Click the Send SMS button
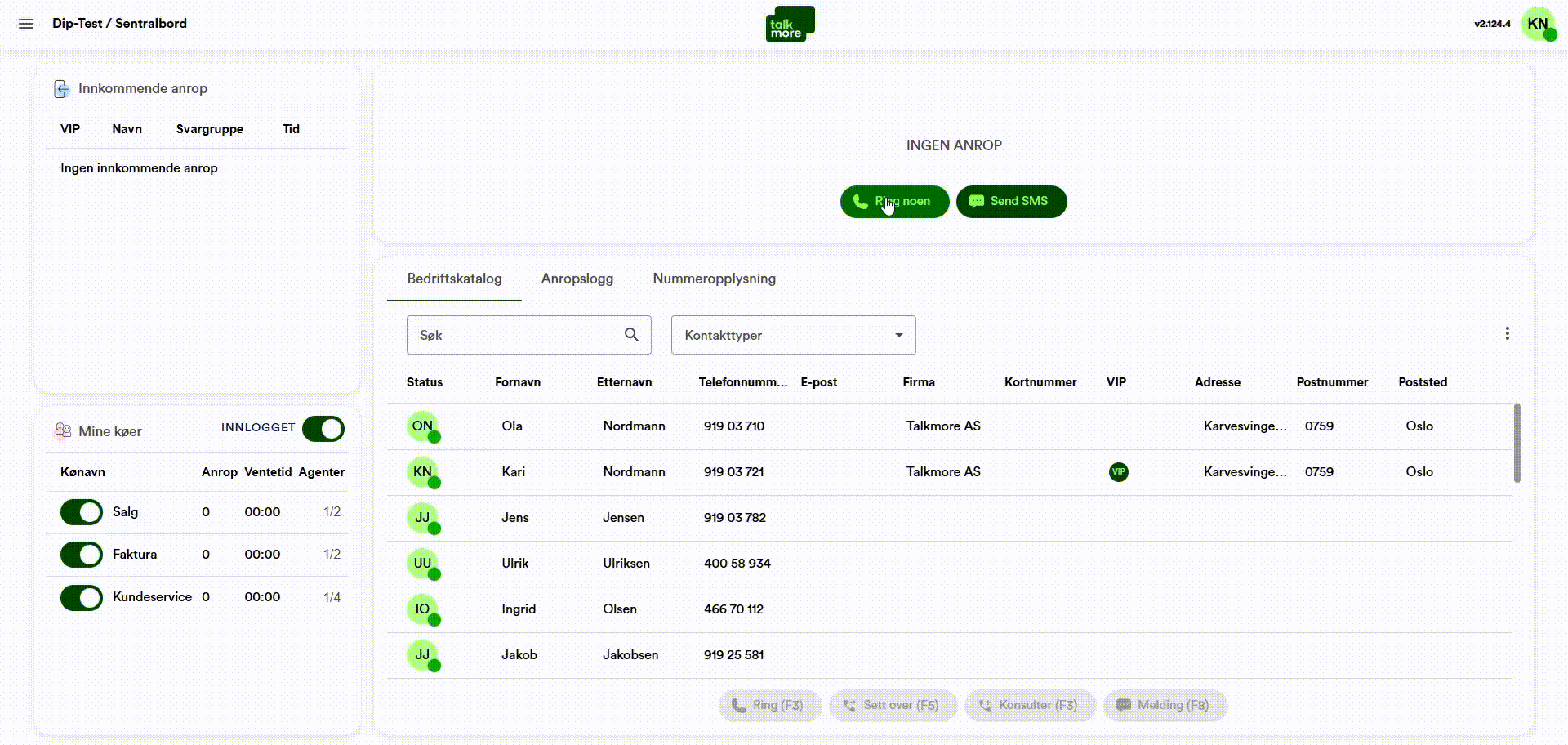The height and width of the screenshot is (745, 1568). pyautogui.click(x=1011, y=201)
